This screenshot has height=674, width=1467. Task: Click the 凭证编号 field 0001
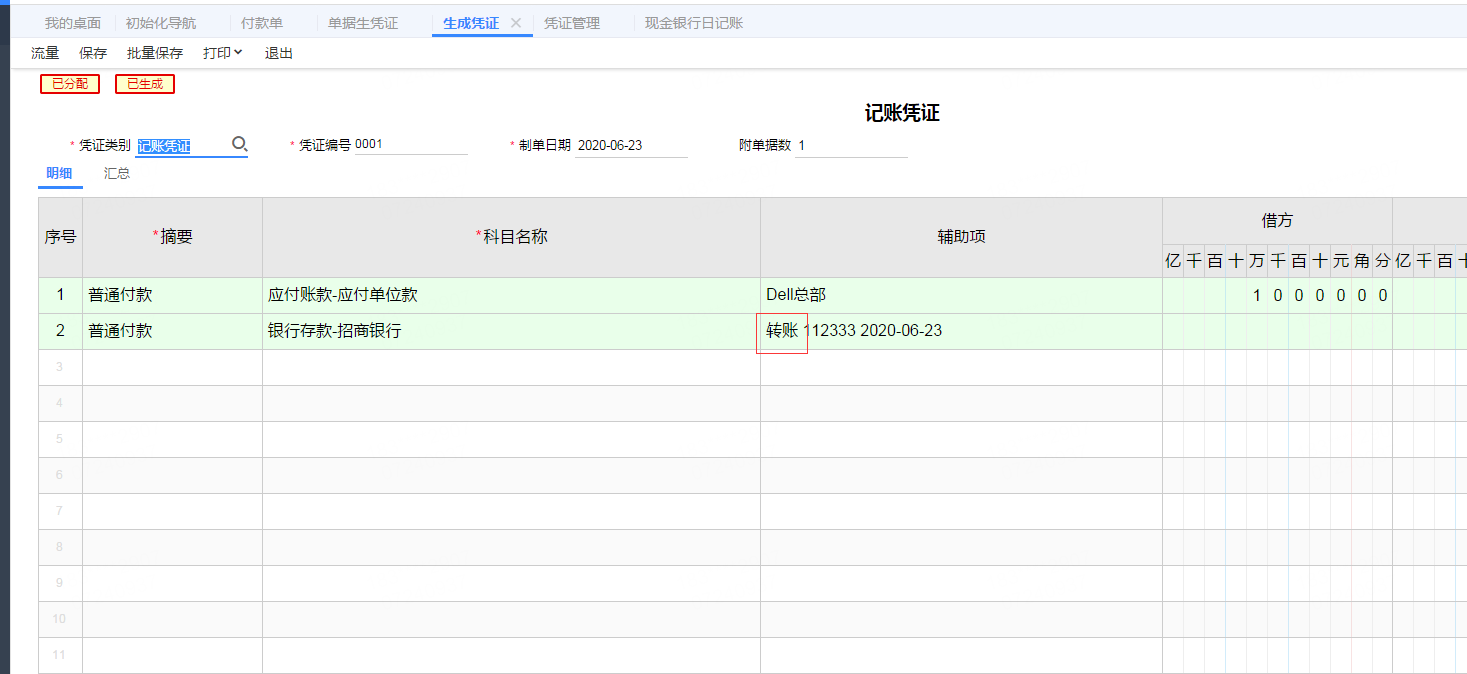(x=411, y=145)
